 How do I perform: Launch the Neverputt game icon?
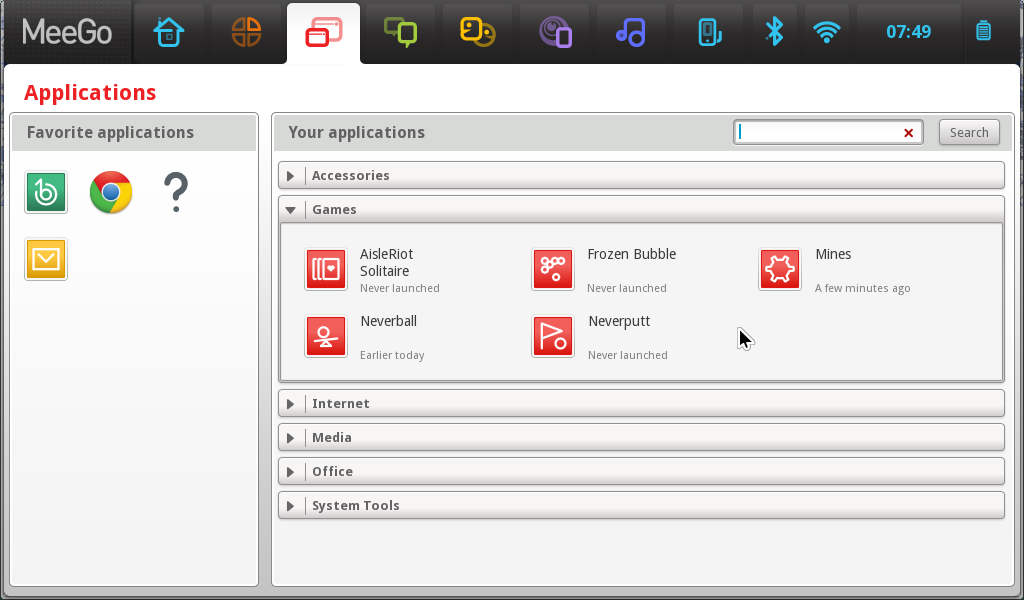click(x=553, y=336)
